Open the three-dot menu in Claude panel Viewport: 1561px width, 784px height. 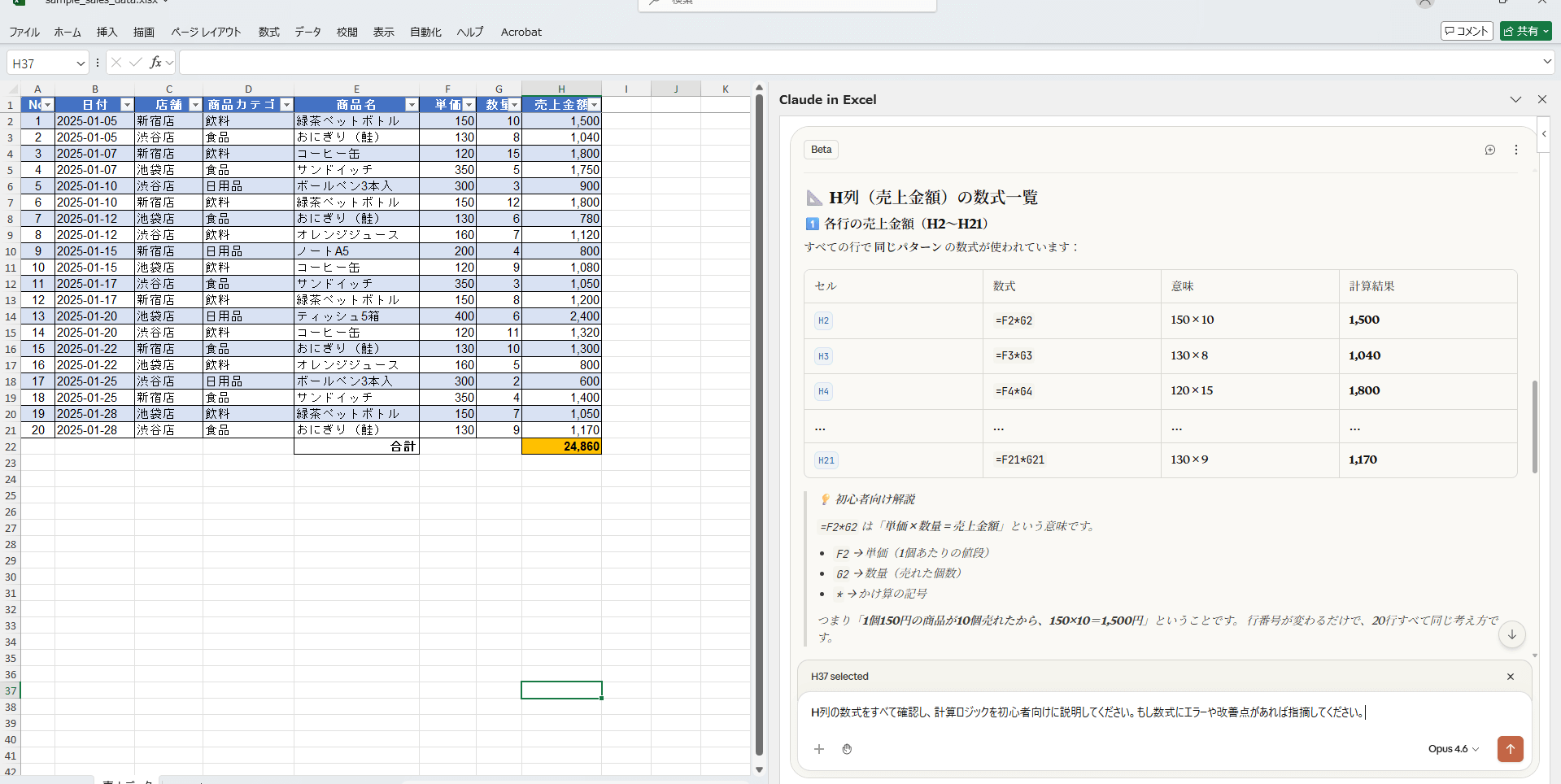(1515, 150)
